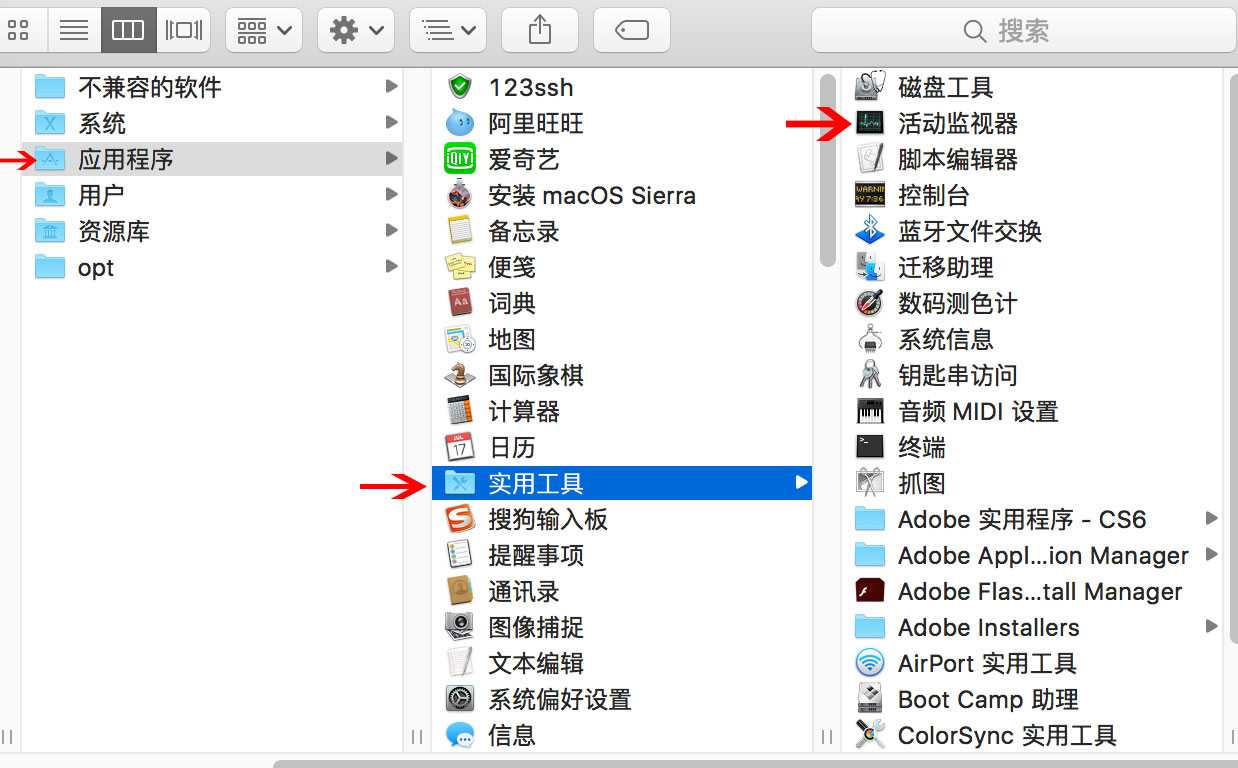Select the 日历 Calendar icon
This screenshot has height=768, width=1238.
tap(460, 447)
